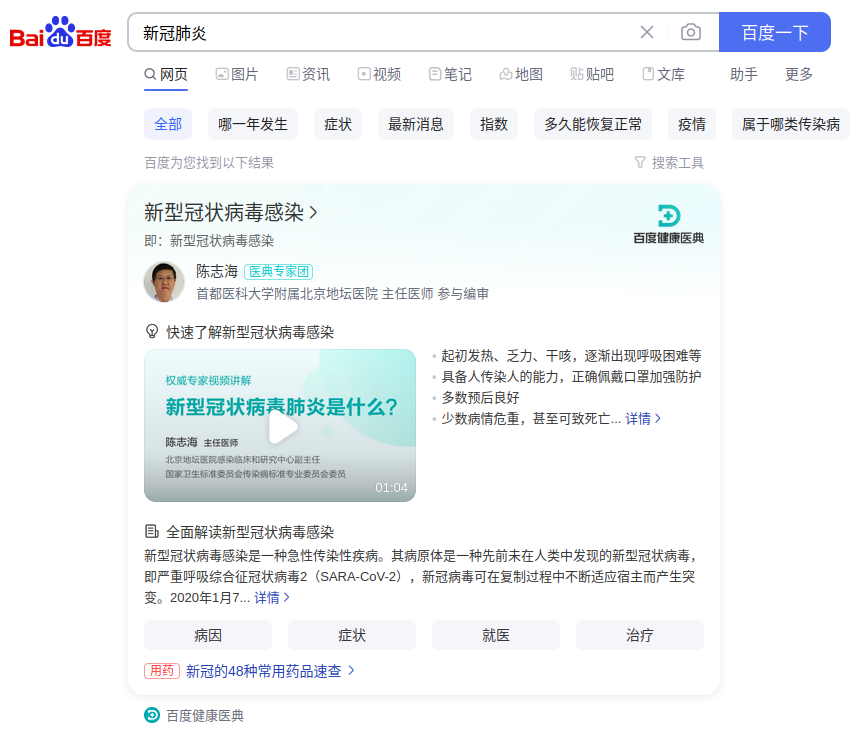This screenshot has width=856, height=734.
Task: Click Dr. 陈志海's profile photo
Action: (164, 281)
